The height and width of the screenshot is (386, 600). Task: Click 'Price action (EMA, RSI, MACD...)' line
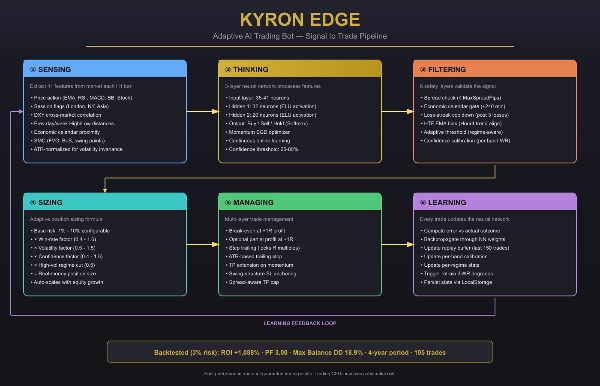[x=82, y=98]
